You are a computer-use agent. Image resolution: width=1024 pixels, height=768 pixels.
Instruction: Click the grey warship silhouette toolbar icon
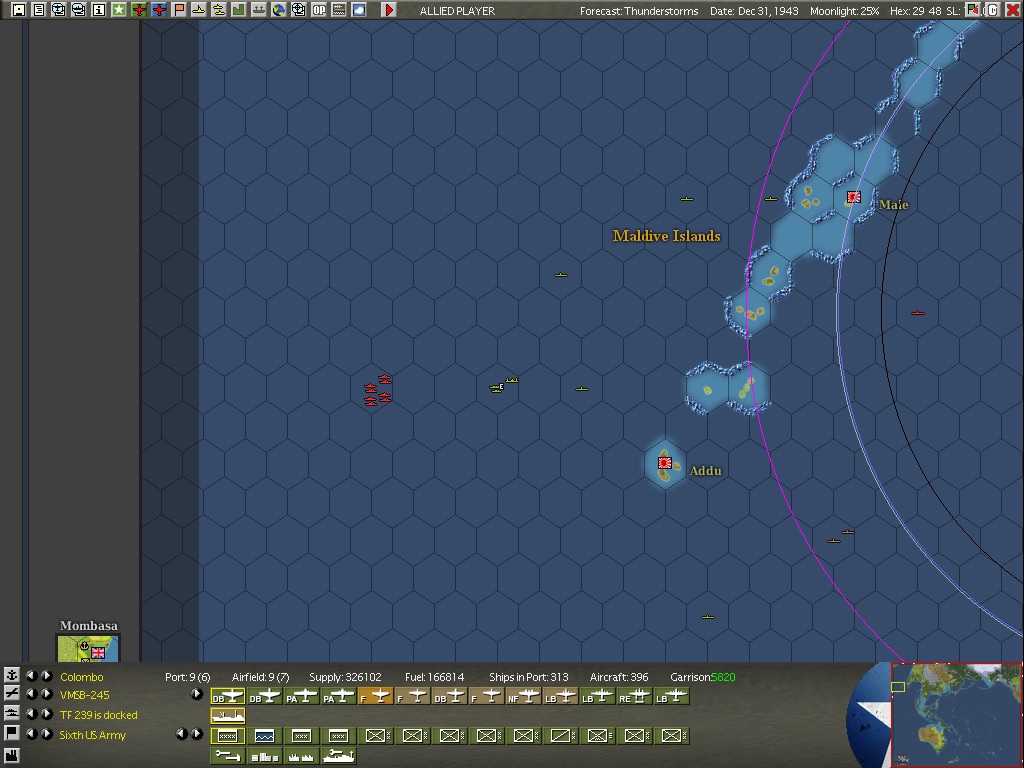pos(259,10)
